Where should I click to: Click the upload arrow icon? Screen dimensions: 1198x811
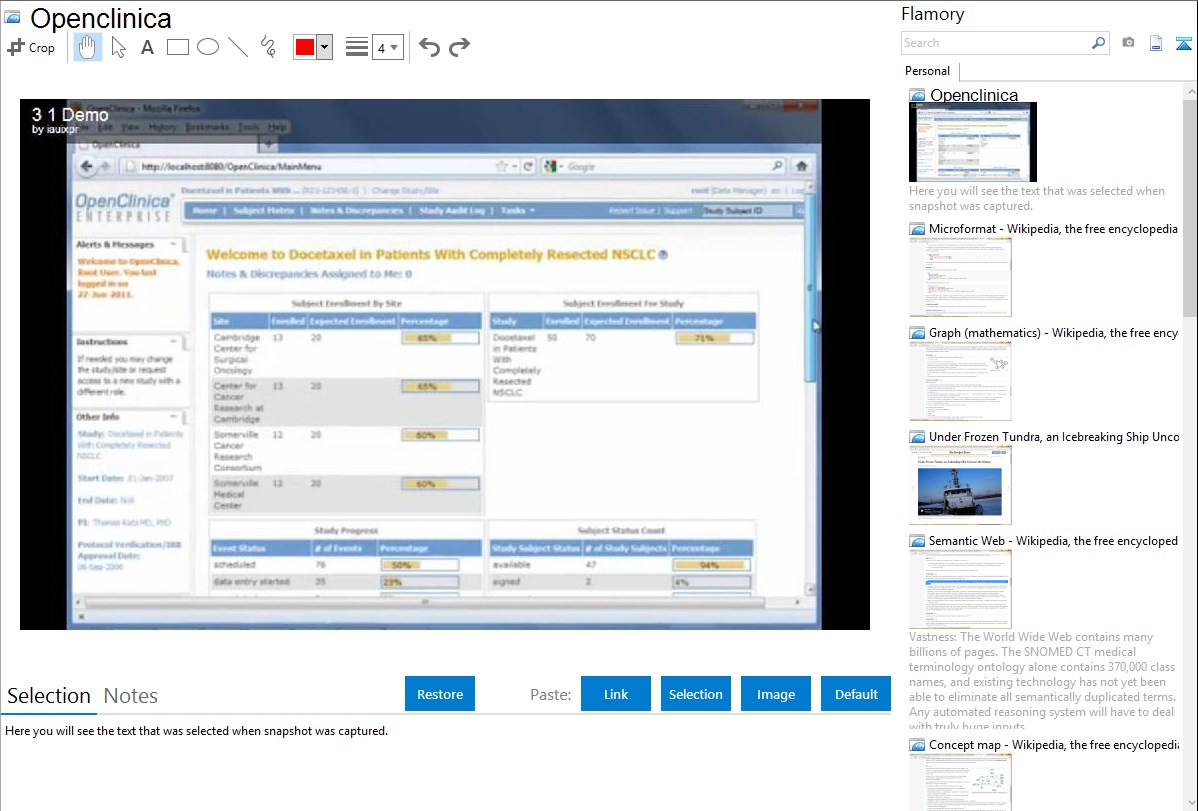1183,43
